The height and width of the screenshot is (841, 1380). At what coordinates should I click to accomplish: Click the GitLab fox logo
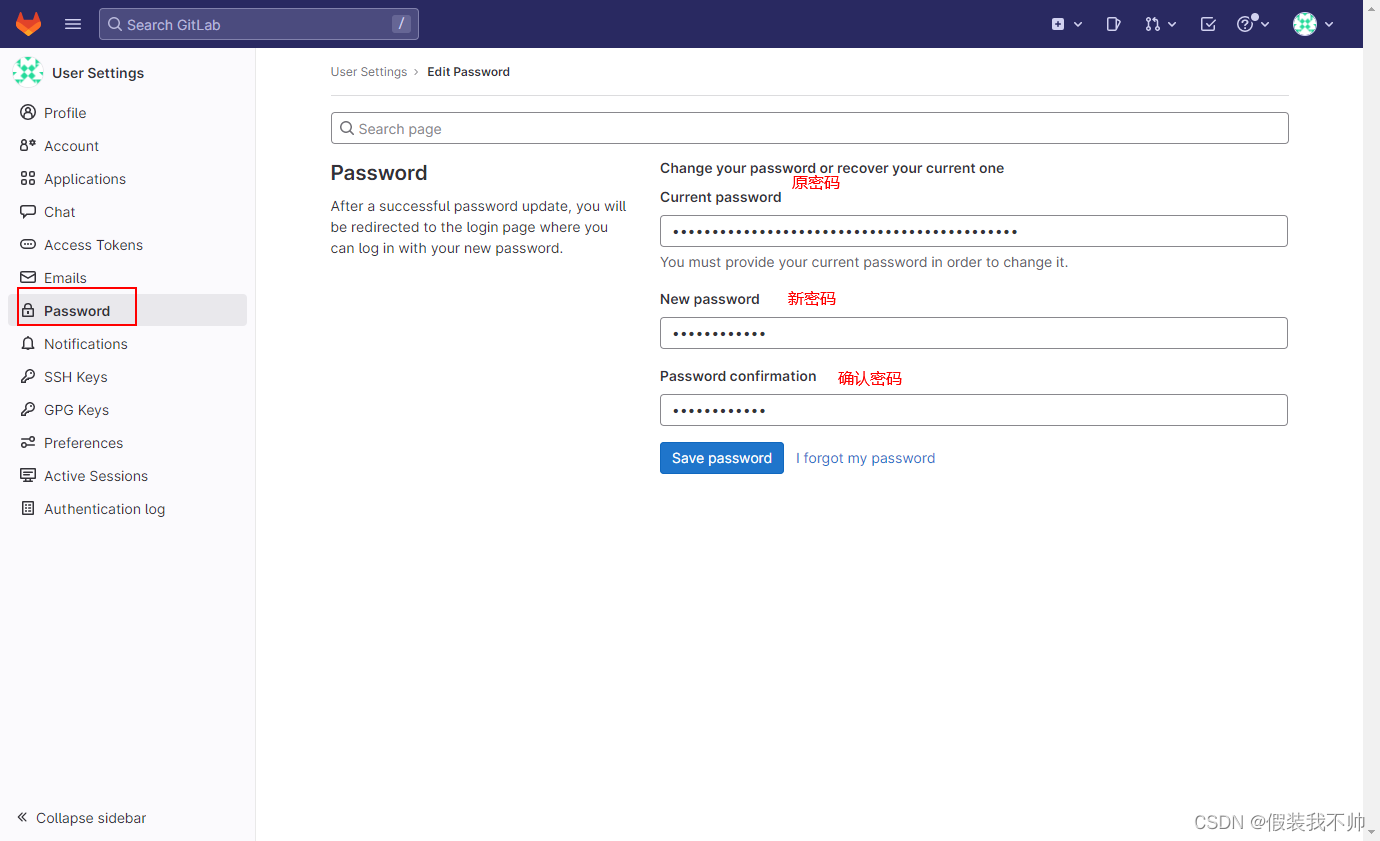click(x=29, y=24)
